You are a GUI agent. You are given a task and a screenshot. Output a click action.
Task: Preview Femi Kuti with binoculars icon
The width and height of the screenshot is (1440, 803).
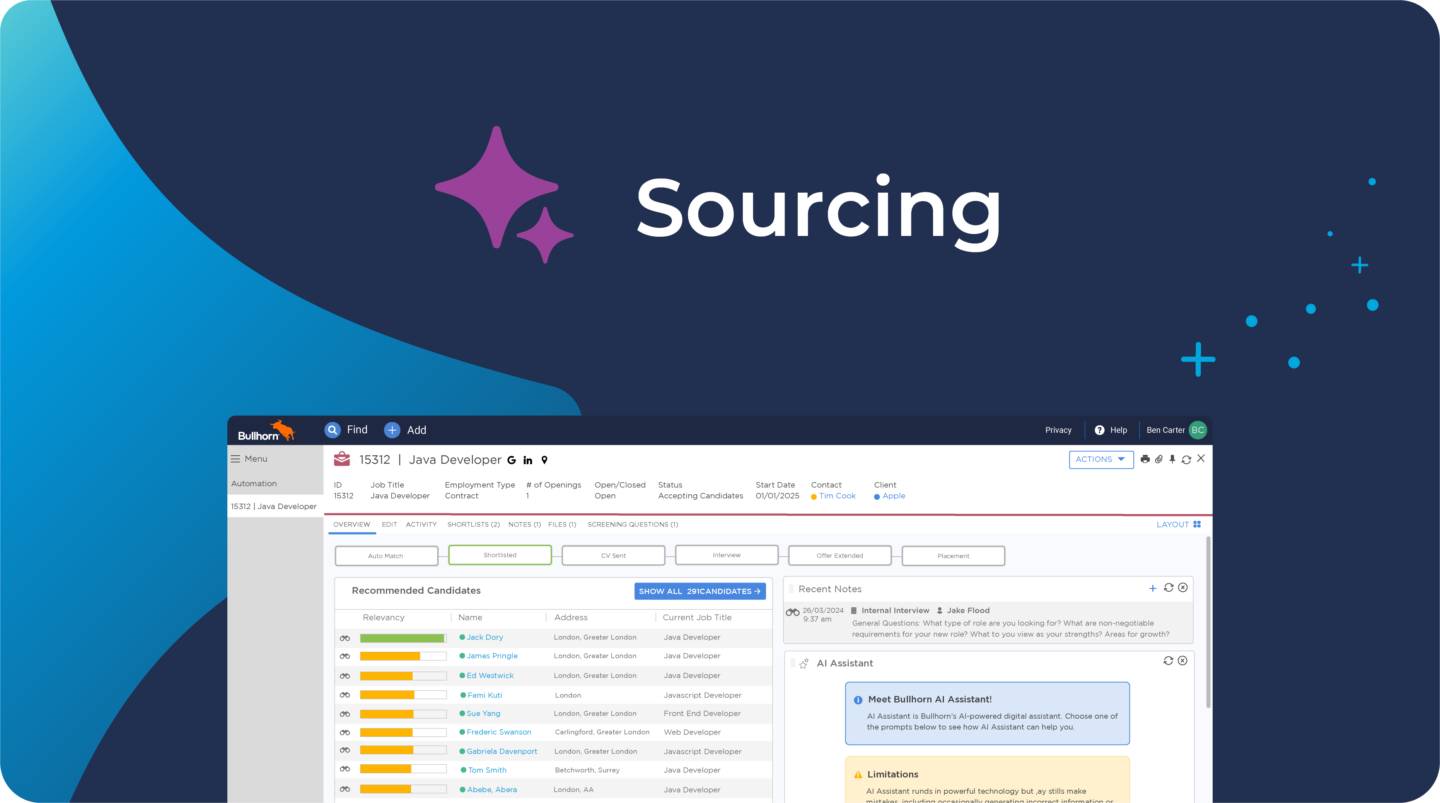pyautogui.click(x=345, y=695)
